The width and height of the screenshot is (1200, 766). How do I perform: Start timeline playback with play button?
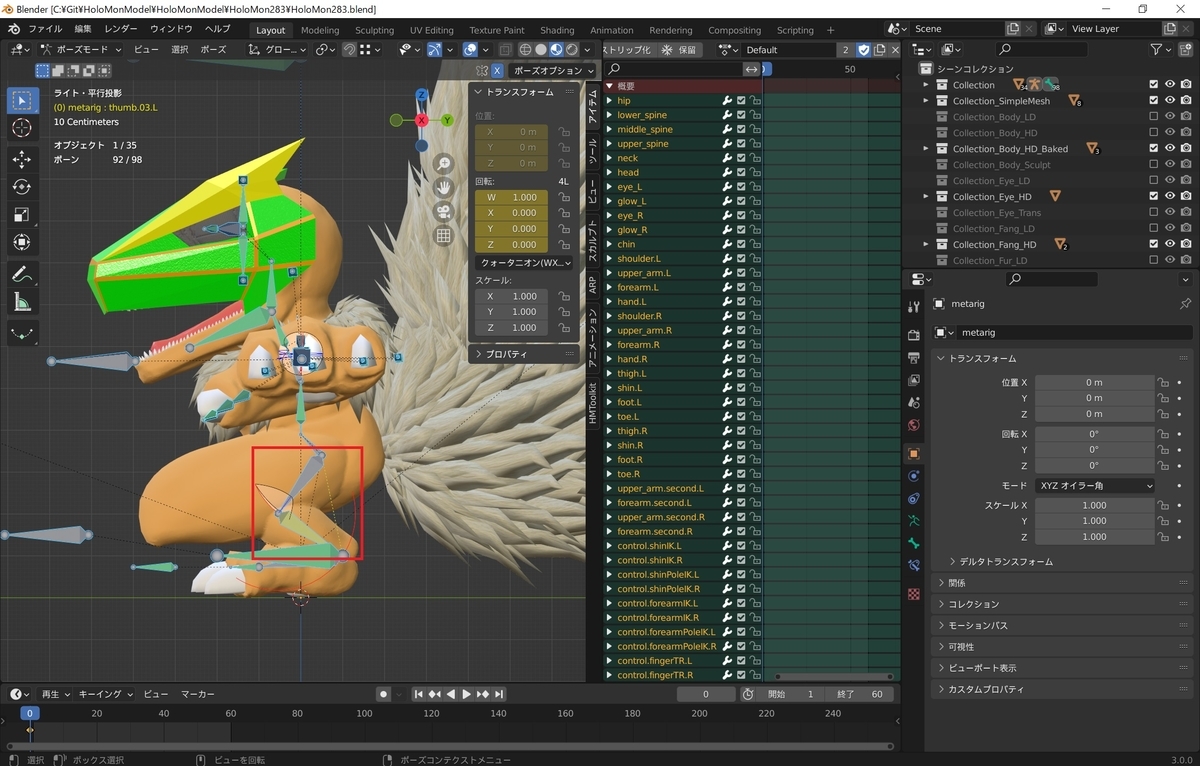pyautogui.click(x=467, y=694)
